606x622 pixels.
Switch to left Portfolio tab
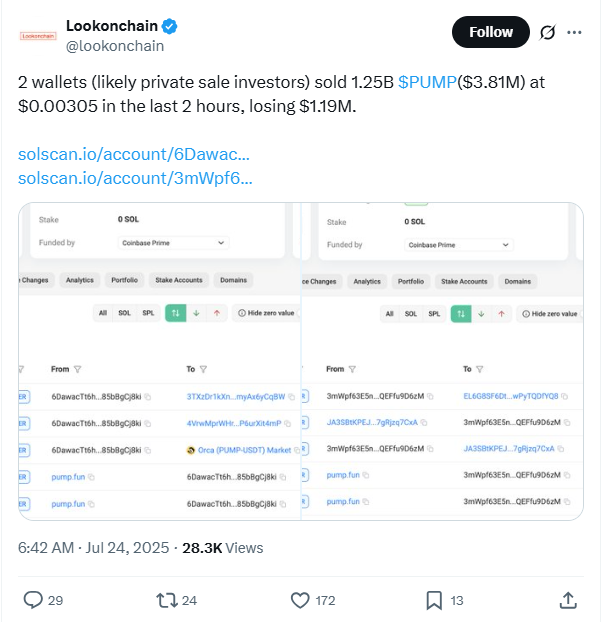pos(124,280)
